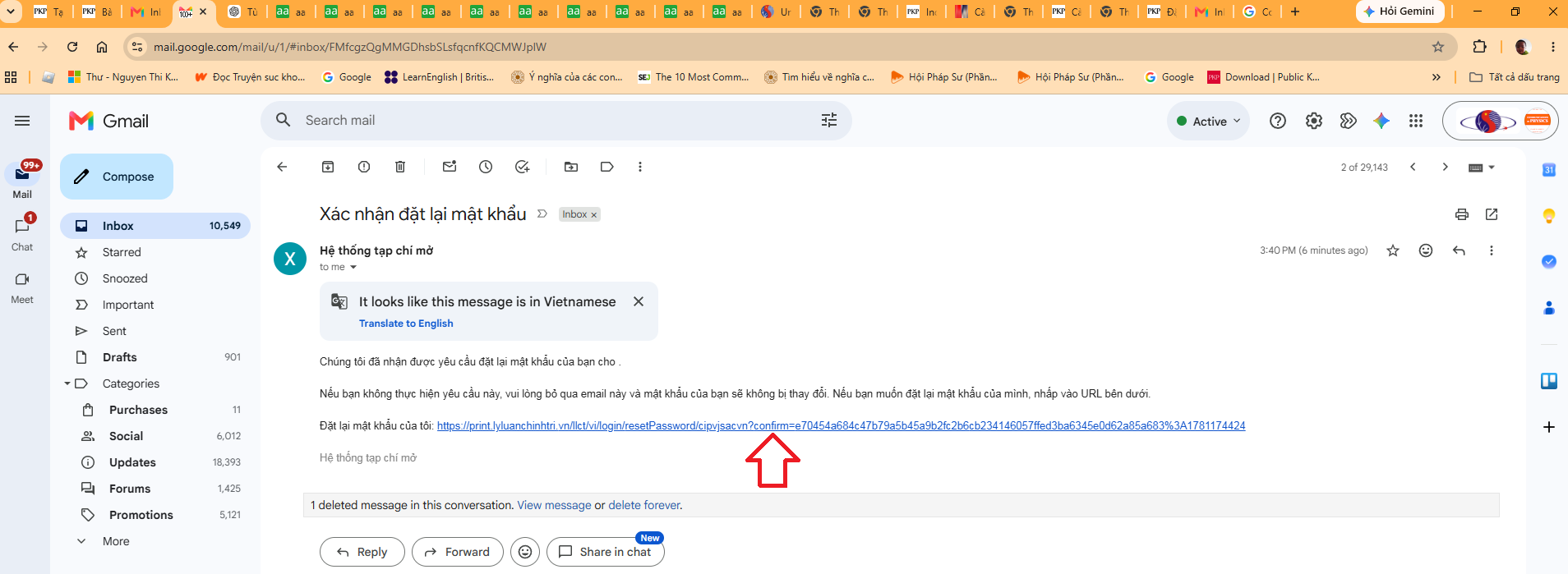Click the Forward button

point(456,552)
